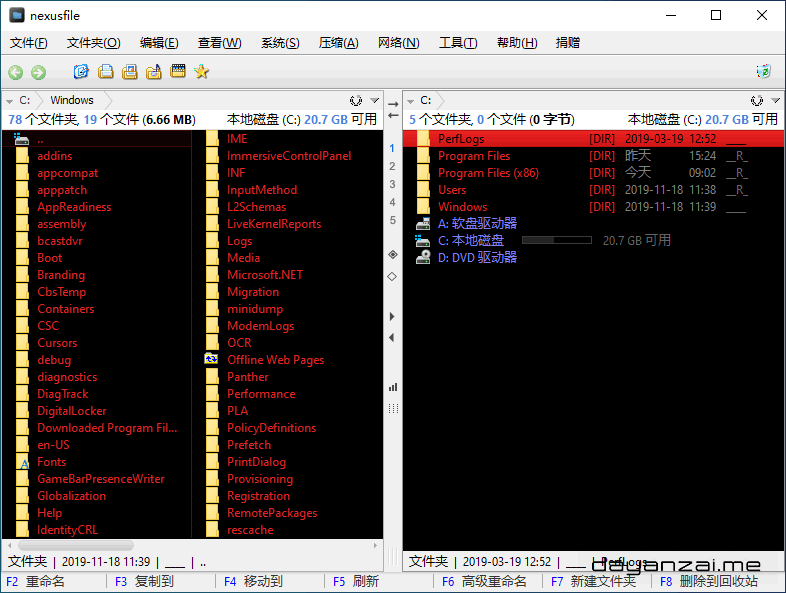Go back with the green left arrow
Screen dimensions: 786x593
coord(16,72)
